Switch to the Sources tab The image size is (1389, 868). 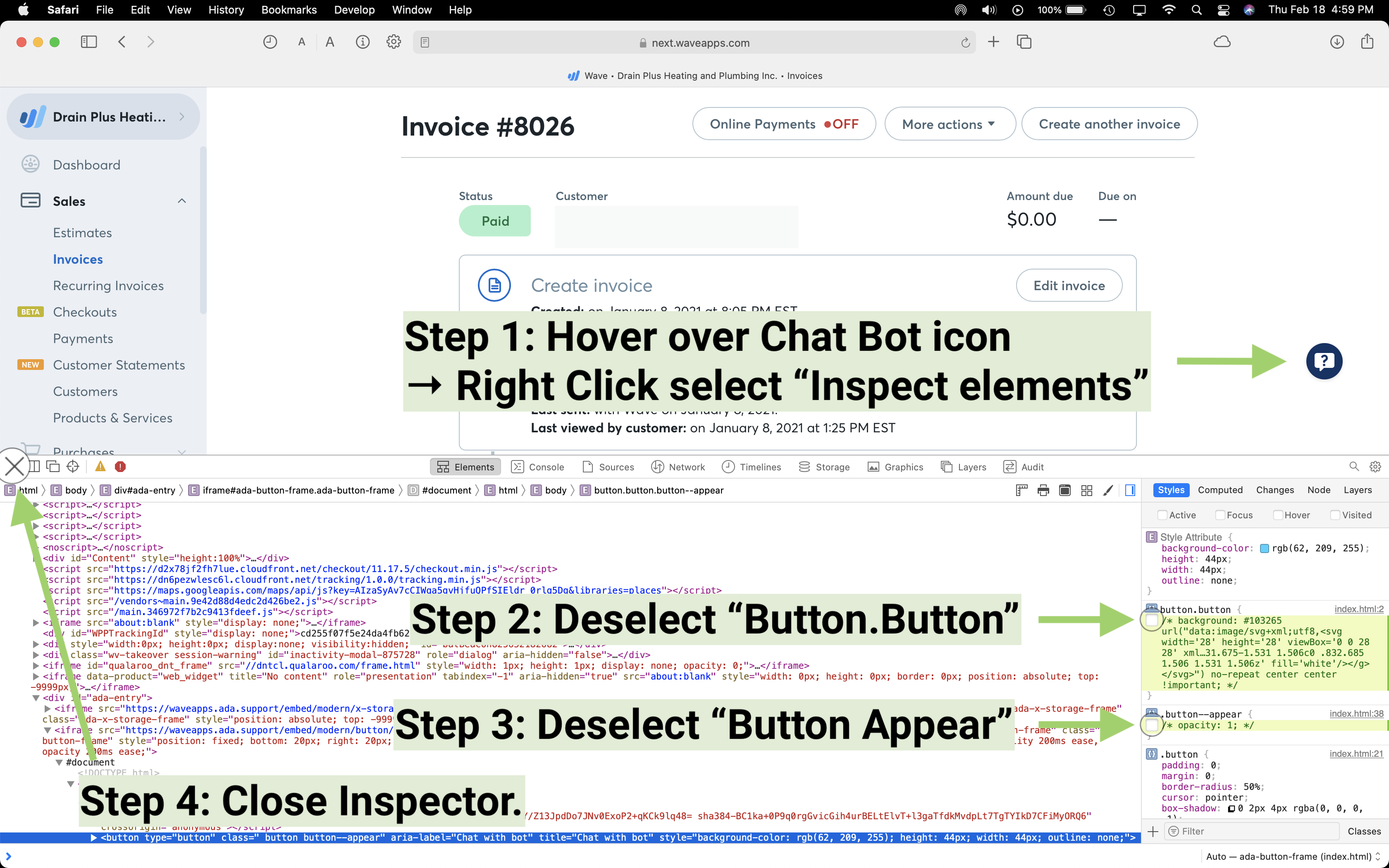608,467
